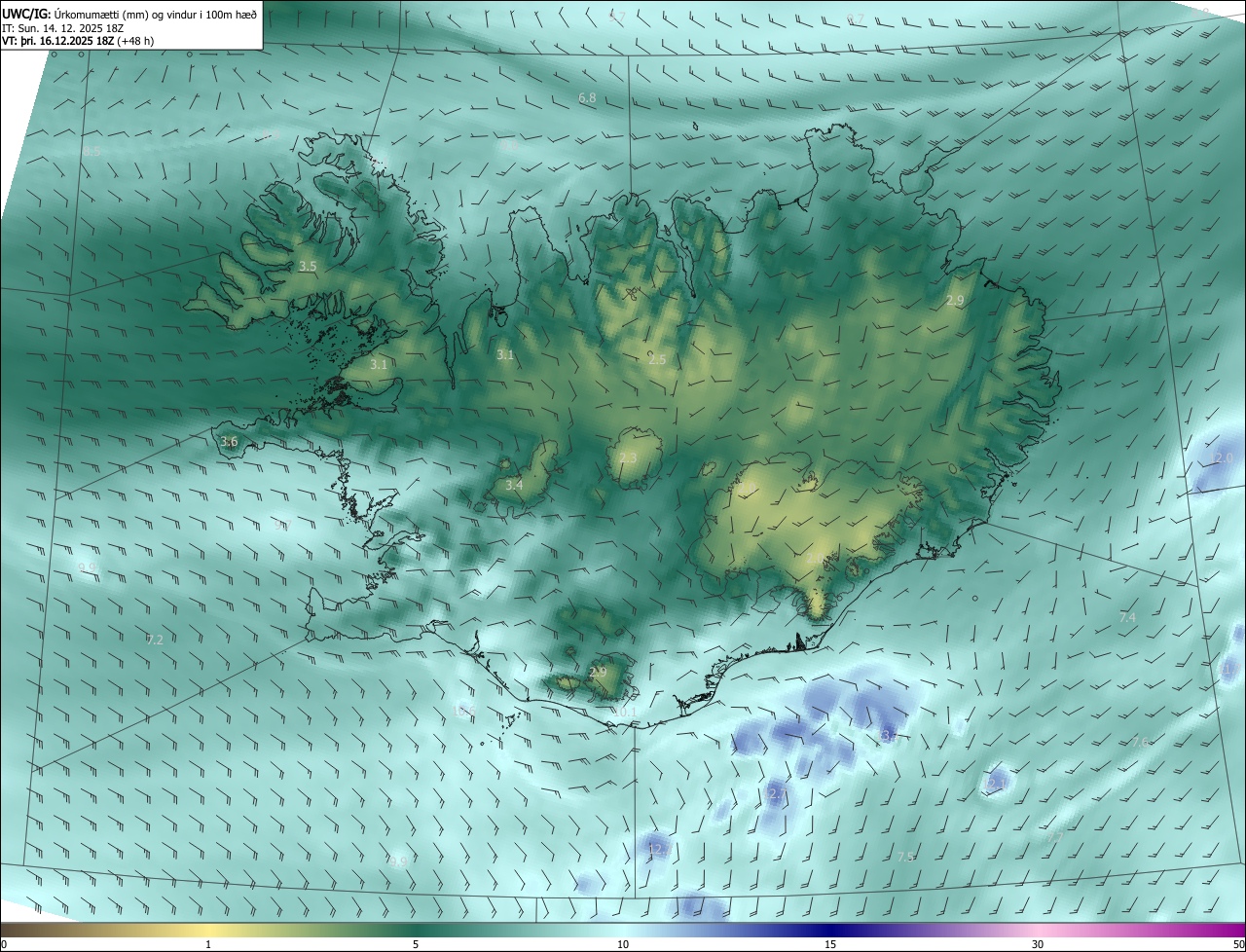The height and width of the screenshot is (952, 1246).
Task: Click the dark navy colorbar segment above '15'
Action: pyautogui.click(x=830, y=930)
